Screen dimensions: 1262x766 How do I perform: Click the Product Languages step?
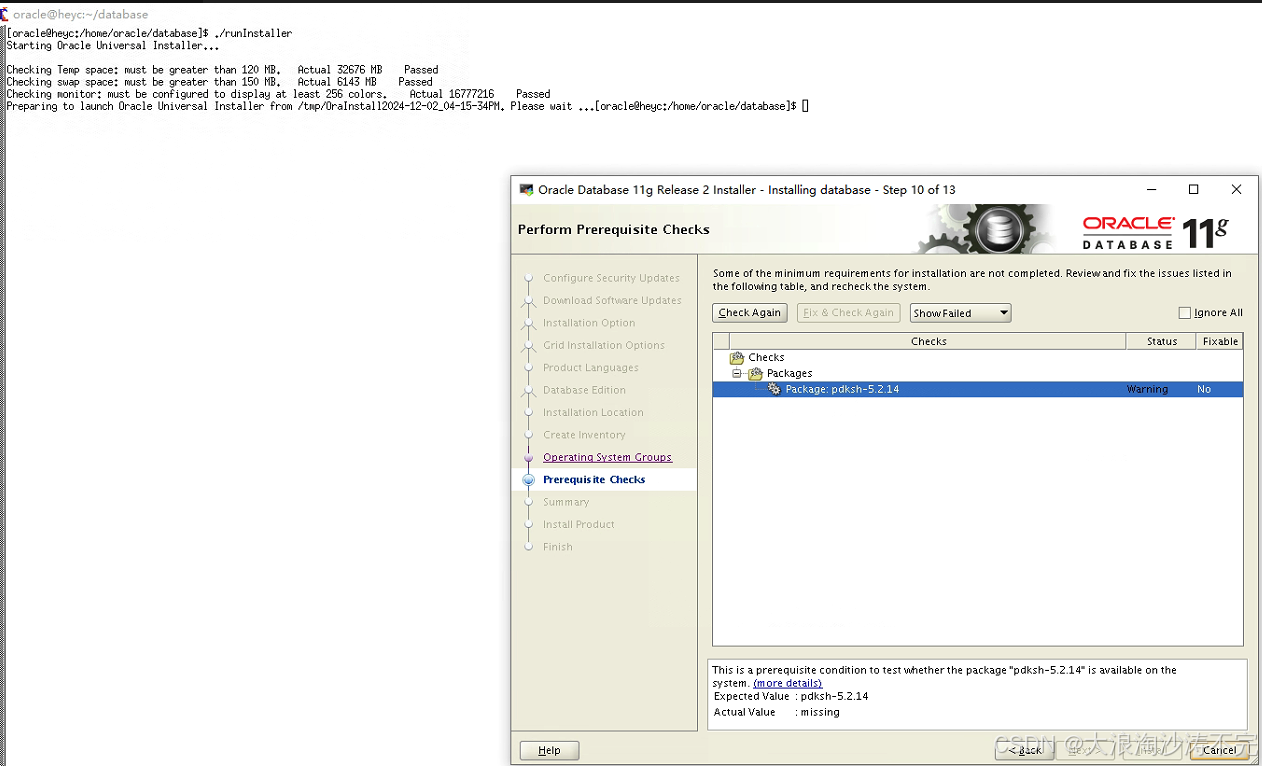coord(591,368)
